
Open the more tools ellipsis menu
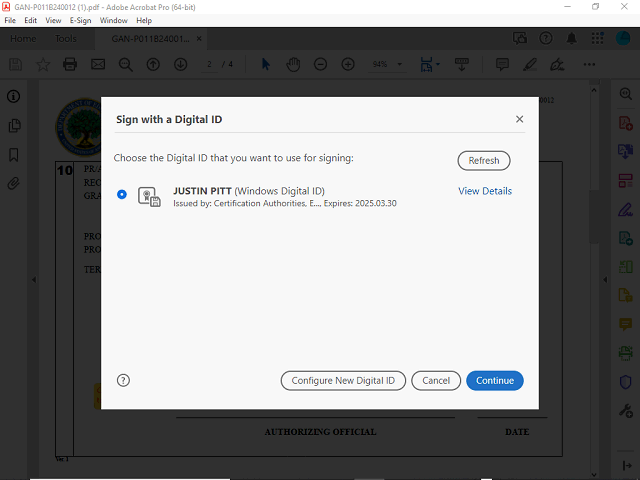(x=589, y=64)
